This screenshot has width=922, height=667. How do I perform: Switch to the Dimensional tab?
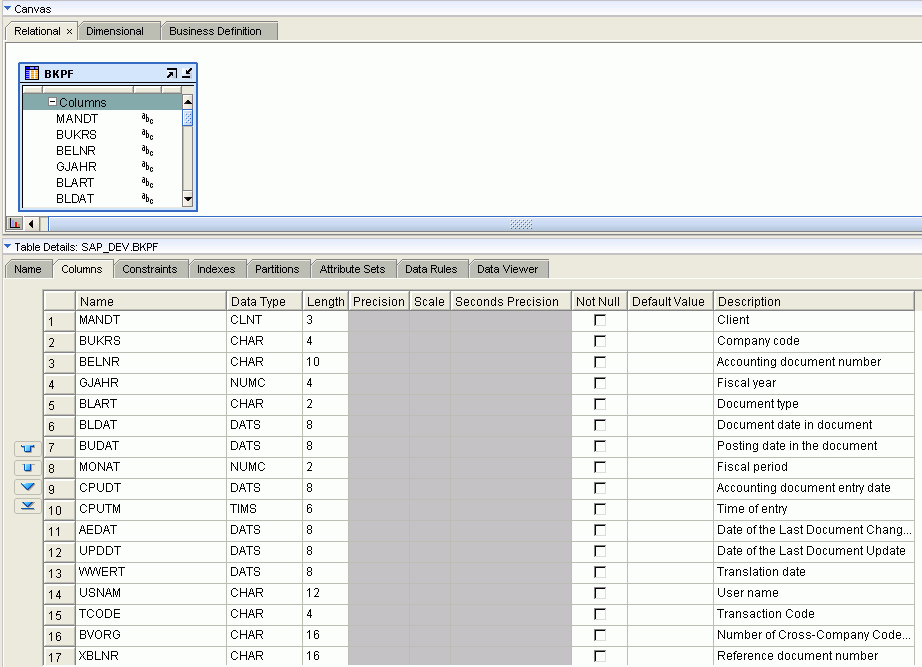click(118, 31)
